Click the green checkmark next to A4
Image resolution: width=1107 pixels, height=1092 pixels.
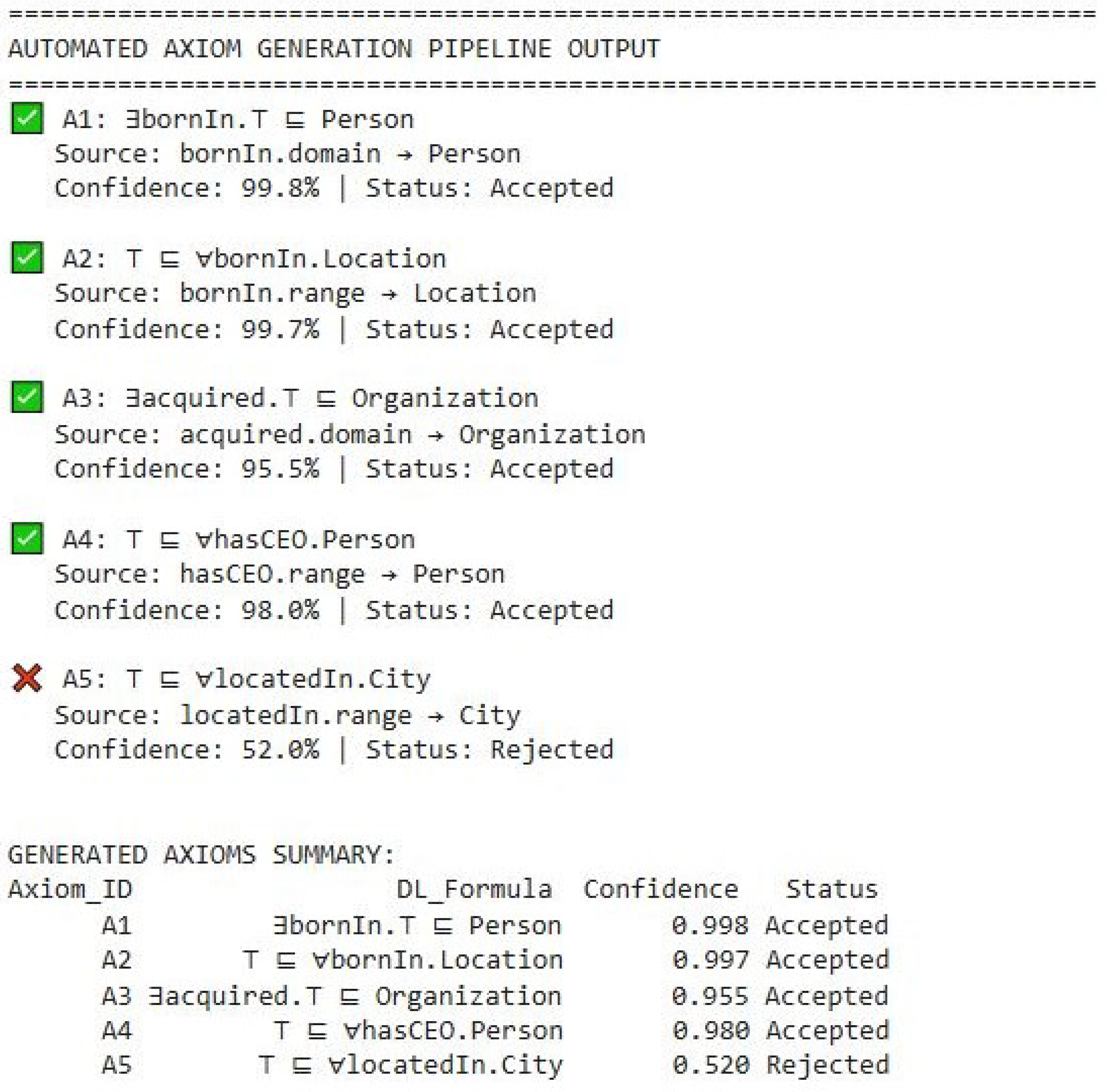pos(27,538)
